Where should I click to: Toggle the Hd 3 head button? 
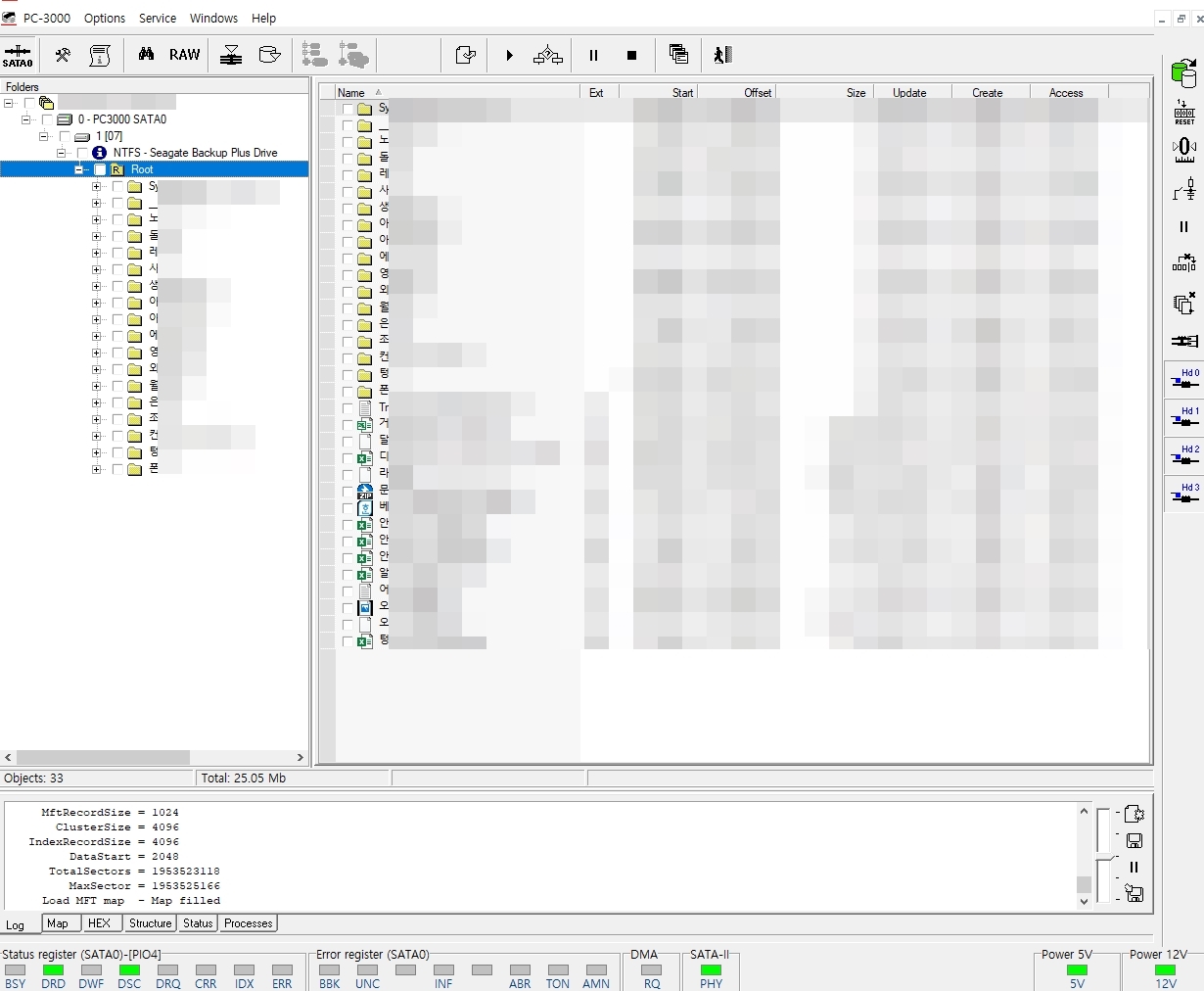(x=1184, y=494)
